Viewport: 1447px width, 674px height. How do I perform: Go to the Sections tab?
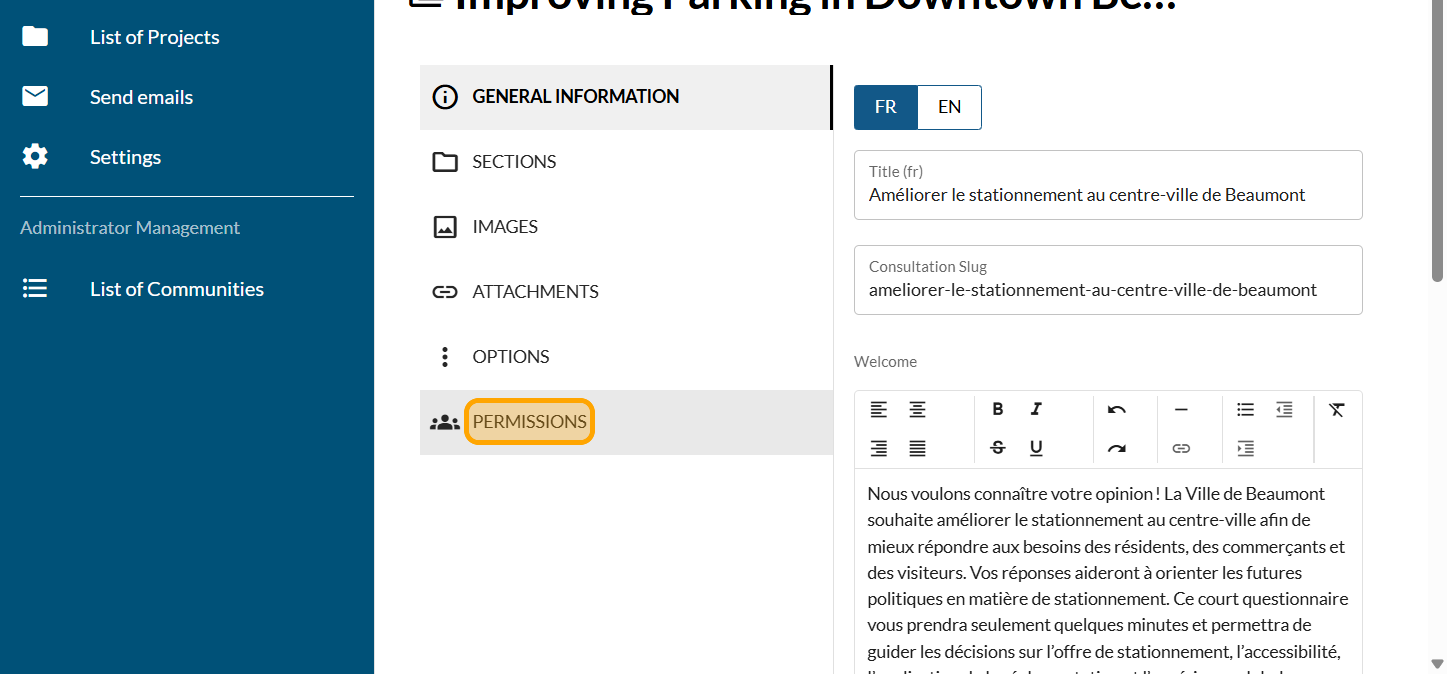tap(514, 162)
